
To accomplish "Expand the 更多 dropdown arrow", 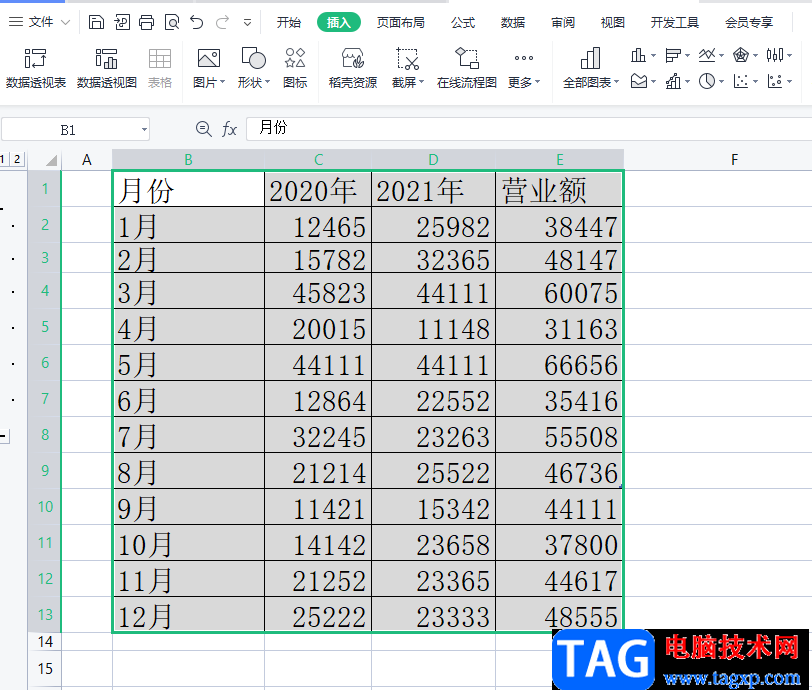I will pyautogui.click(x=538, y=82).
